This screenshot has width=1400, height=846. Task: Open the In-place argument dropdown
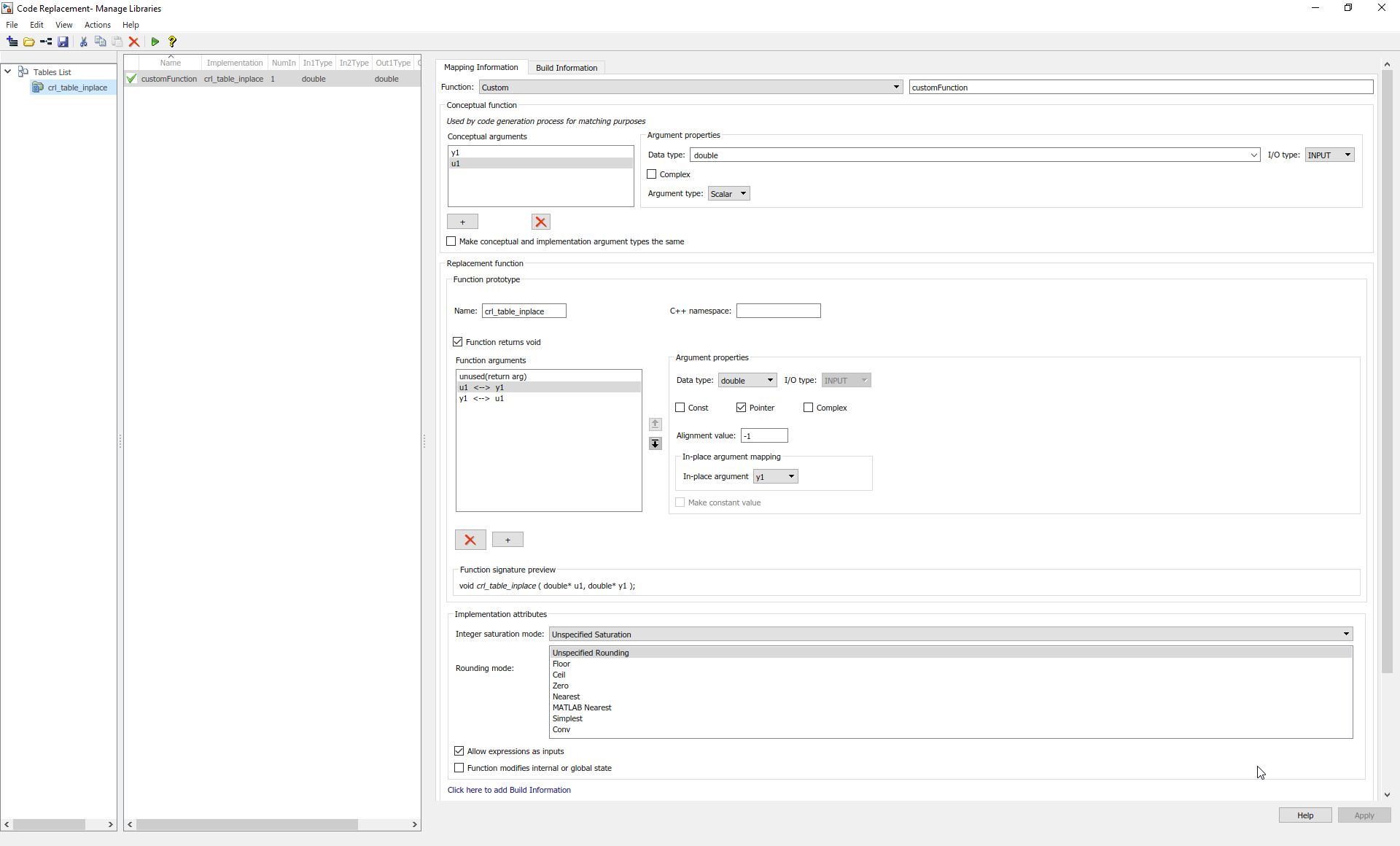click(775, 476)
